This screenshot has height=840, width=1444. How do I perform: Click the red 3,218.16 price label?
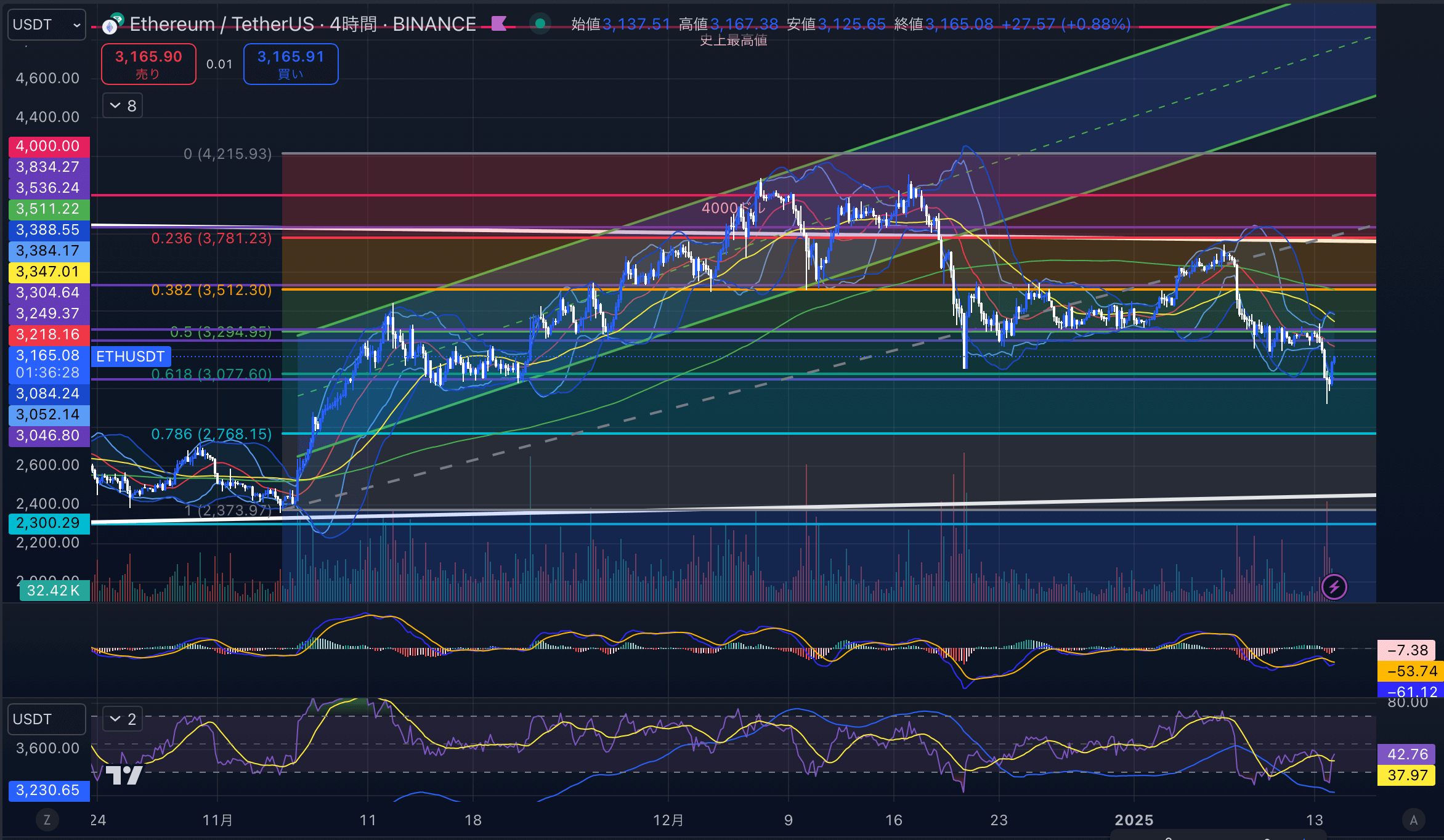click(x=49, y=335)
